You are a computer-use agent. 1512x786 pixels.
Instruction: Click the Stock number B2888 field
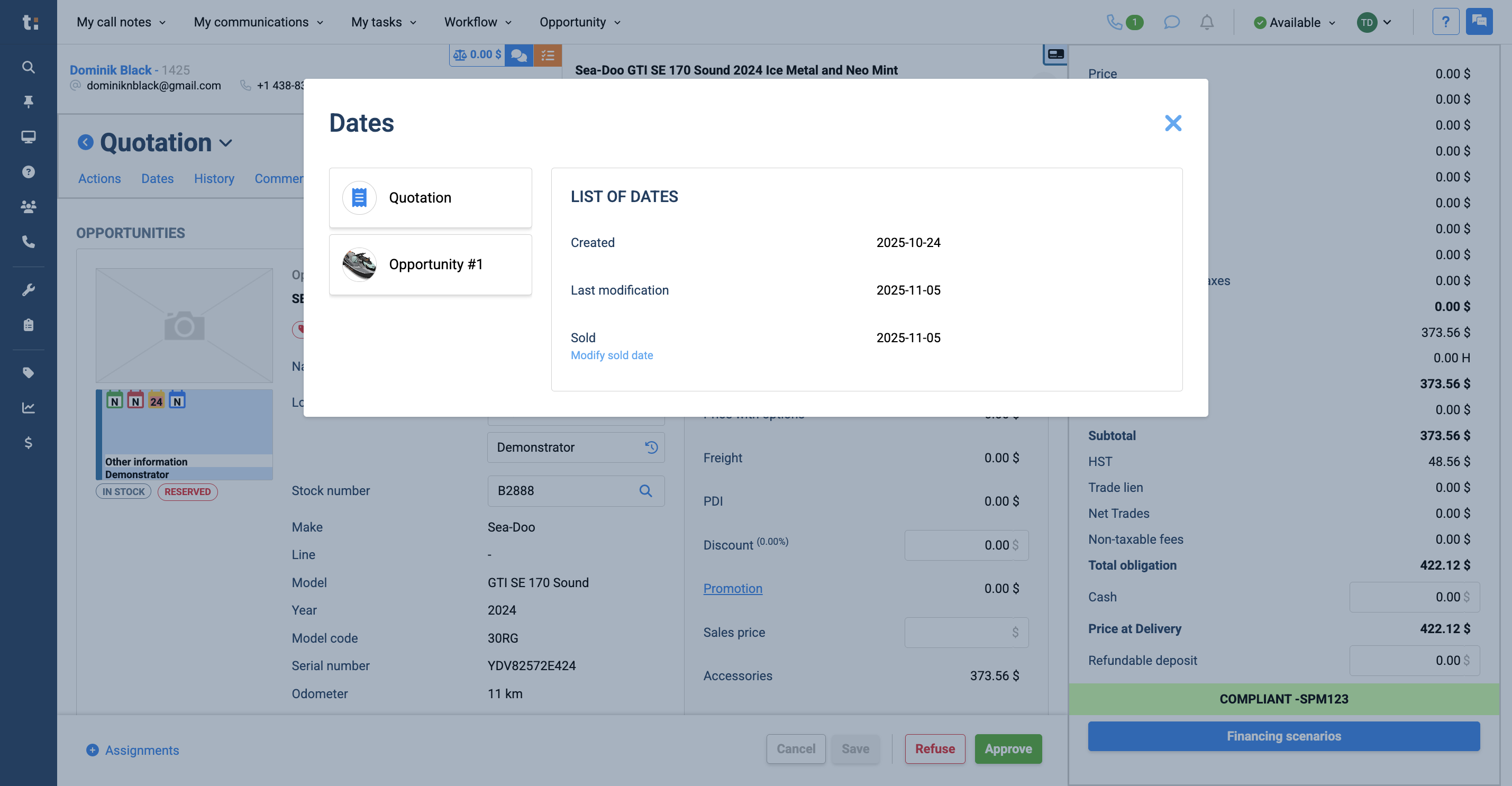[x=576, y=491]
